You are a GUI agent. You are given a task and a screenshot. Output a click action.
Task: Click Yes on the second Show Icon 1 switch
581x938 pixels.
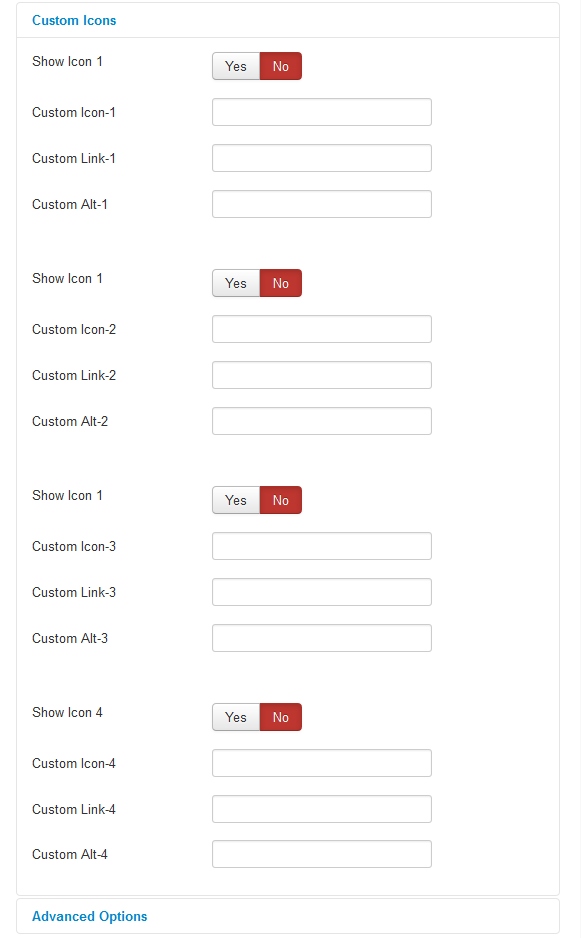[x=235, y=283]
